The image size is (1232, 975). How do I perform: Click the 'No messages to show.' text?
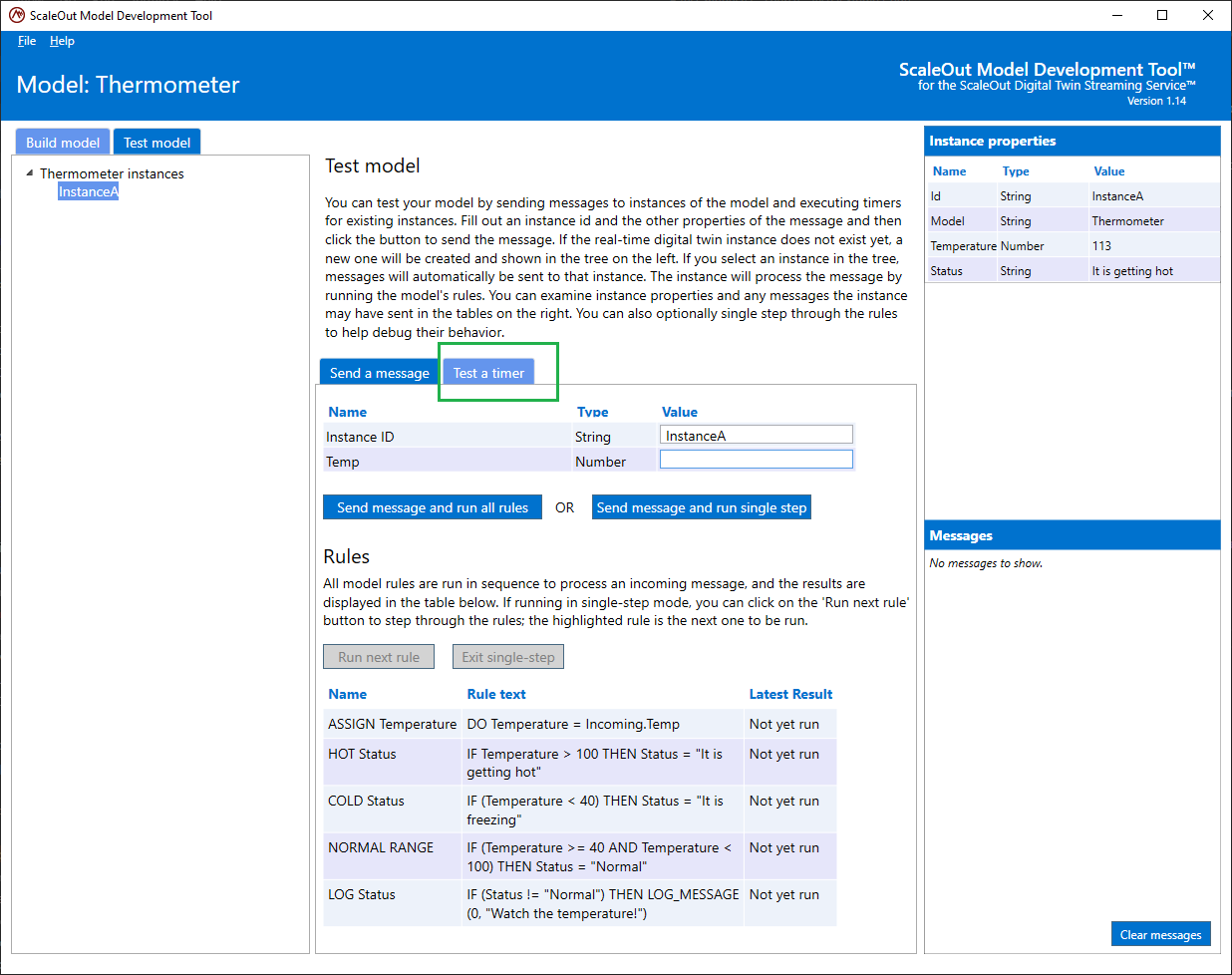pos(986,563)
